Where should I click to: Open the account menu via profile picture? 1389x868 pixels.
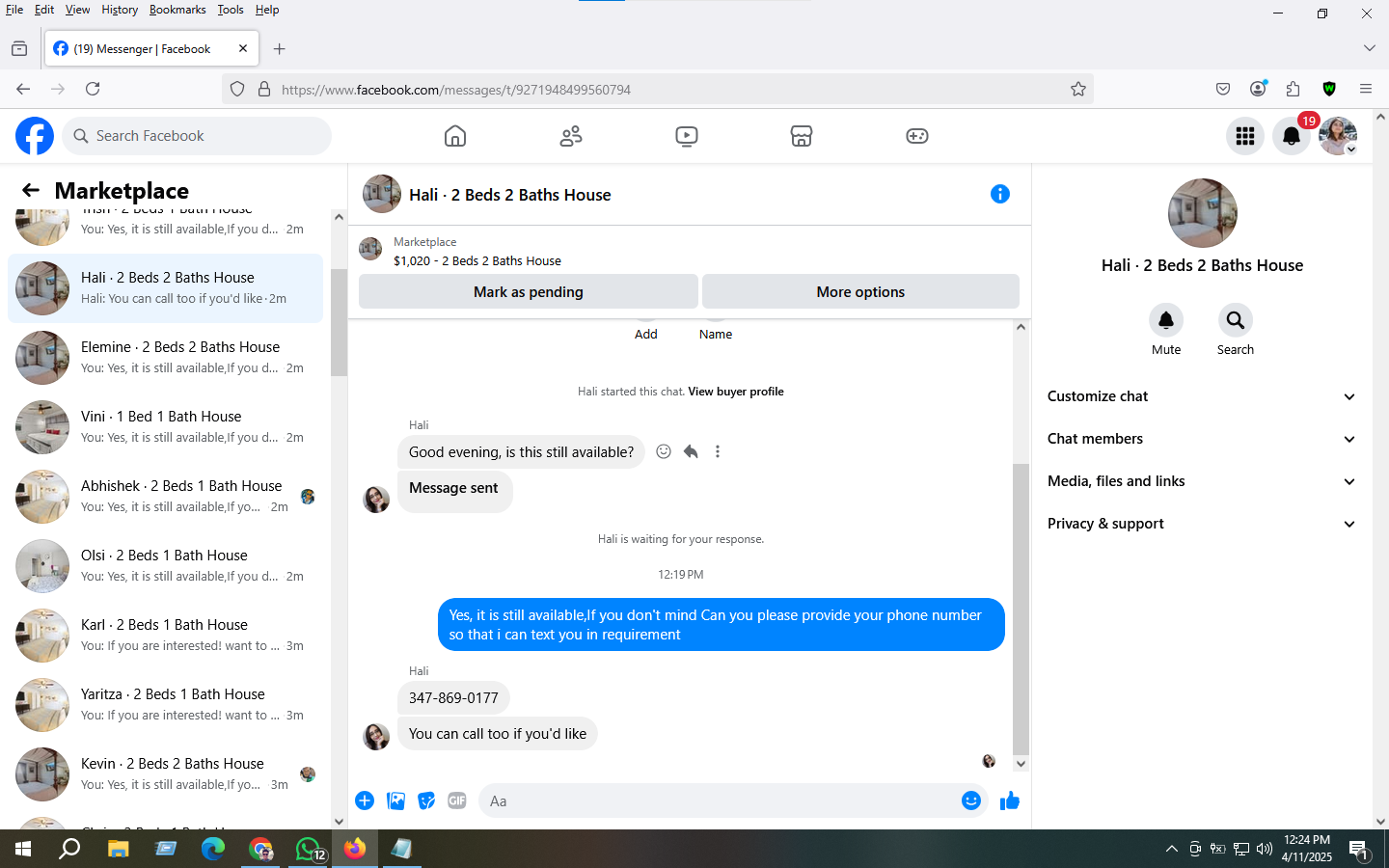click(x=1338, y=136)
